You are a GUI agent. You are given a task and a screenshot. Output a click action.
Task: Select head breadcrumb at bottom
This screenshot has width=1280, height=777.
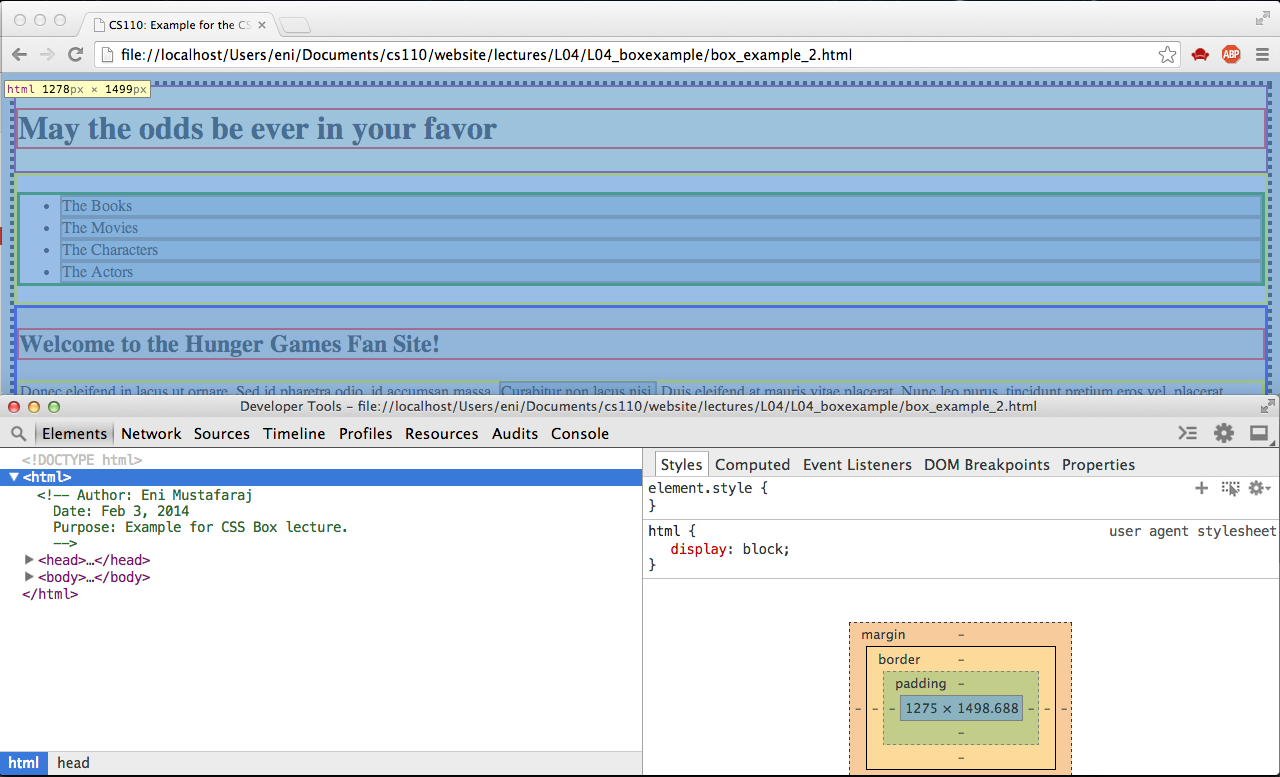click(x=73, y=763)
